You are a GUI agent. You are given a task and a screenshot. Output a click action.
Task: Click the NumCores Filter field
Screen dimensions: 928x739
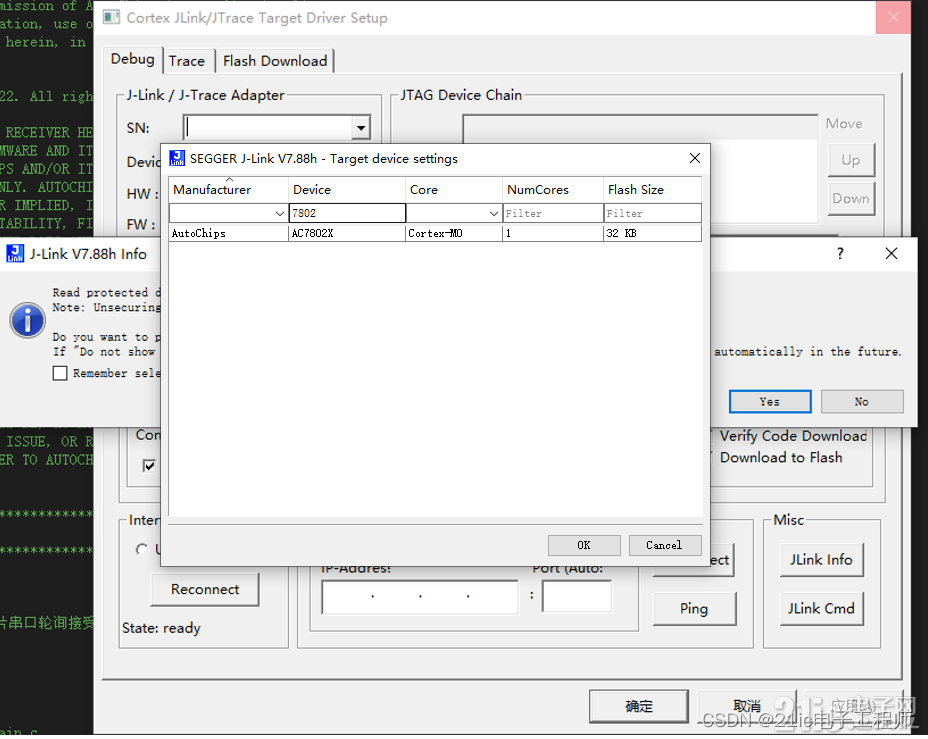coord(553,213)
